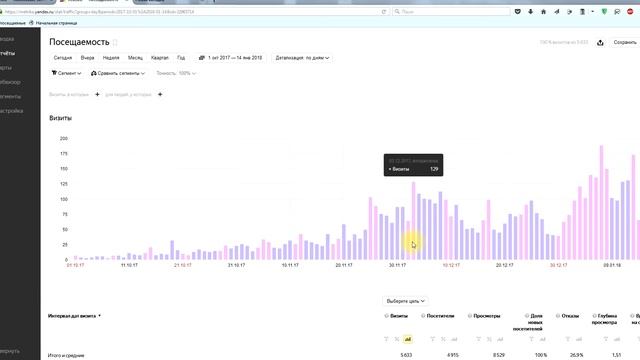The width and height of the screenshot is (640, 360).
Task: Open the Точность 100% dropdown
Action: (176, 73)
